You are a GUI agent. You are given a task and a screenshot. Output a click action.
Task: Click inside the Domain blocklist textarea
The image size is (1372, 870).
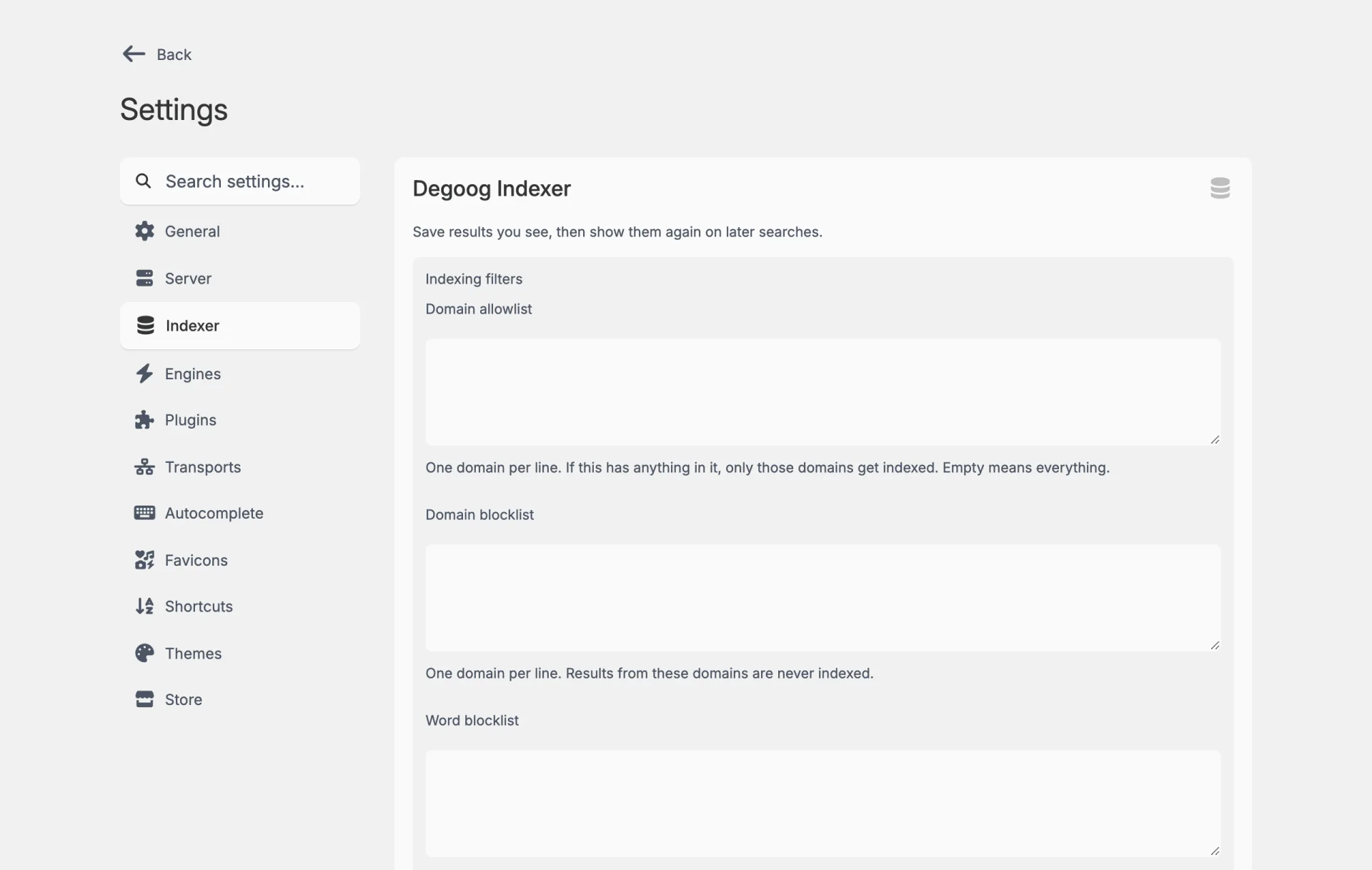point(822,598)
